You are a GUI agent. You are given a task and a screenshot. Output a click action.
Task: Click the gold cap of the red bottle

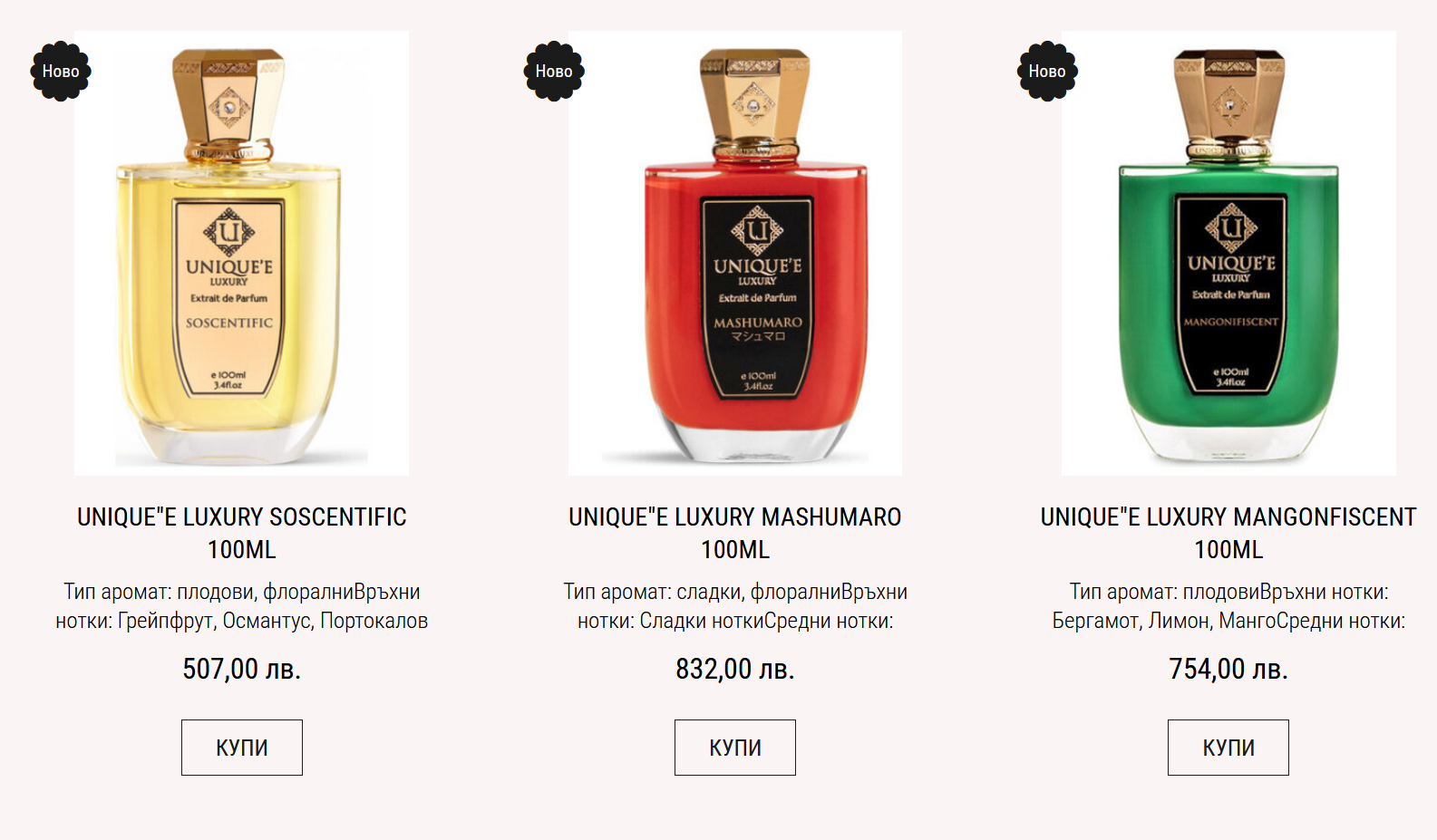[754, 100]
